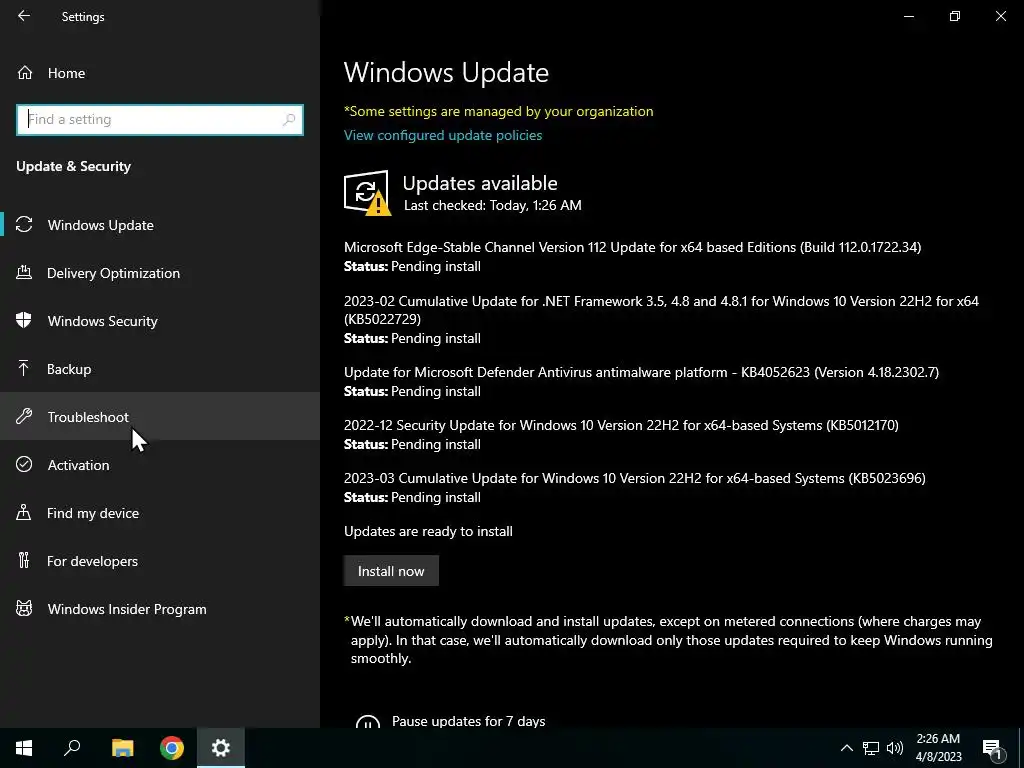The image size is (1024, 768).
Task: Go to Backup settings
Action: [160, 369]
